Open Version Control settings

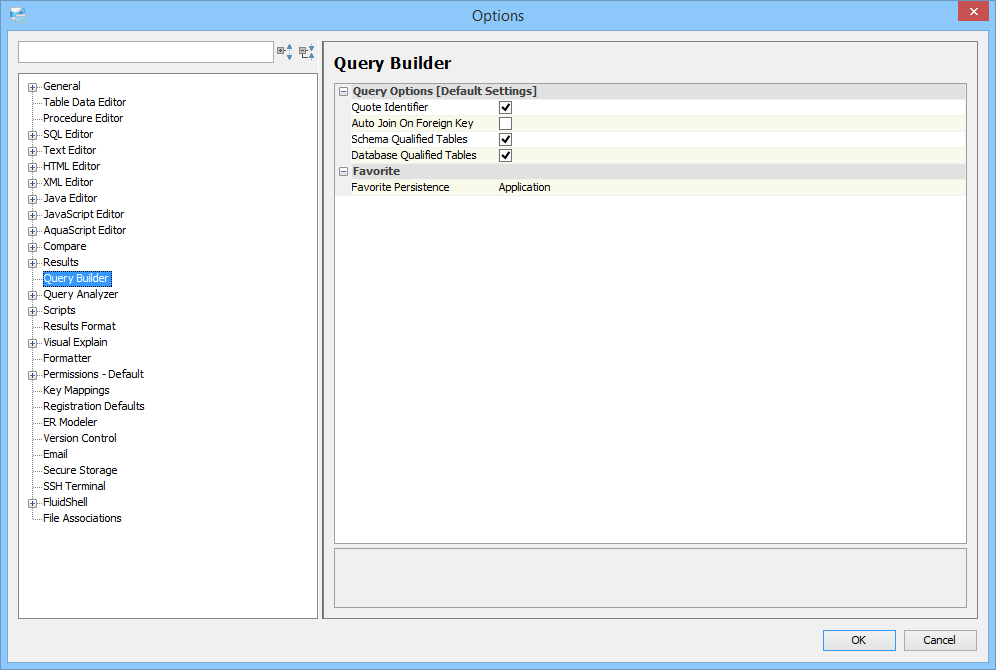(x=80, y=438)
